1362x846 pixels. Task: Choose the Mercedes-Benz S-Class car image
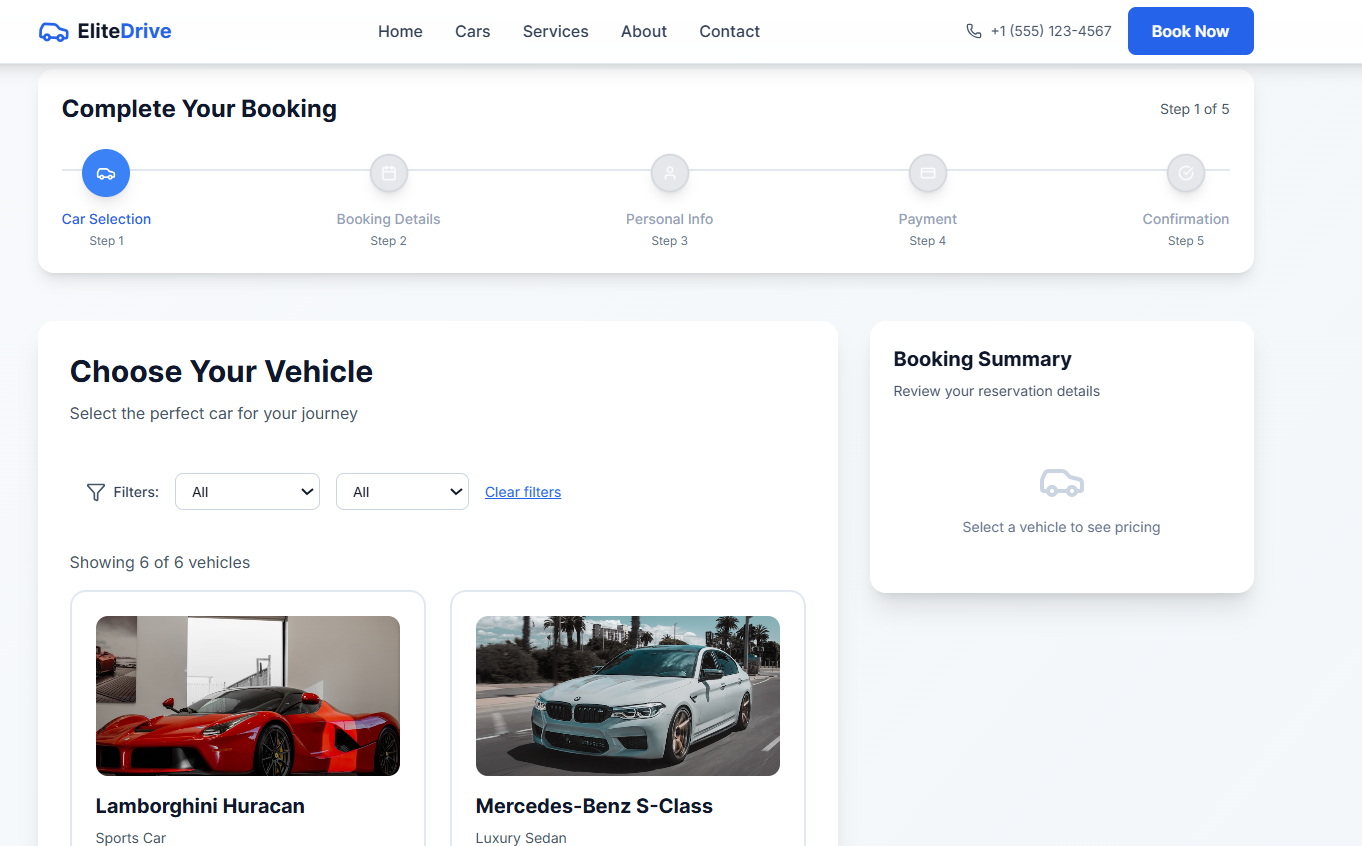[628, 696]
